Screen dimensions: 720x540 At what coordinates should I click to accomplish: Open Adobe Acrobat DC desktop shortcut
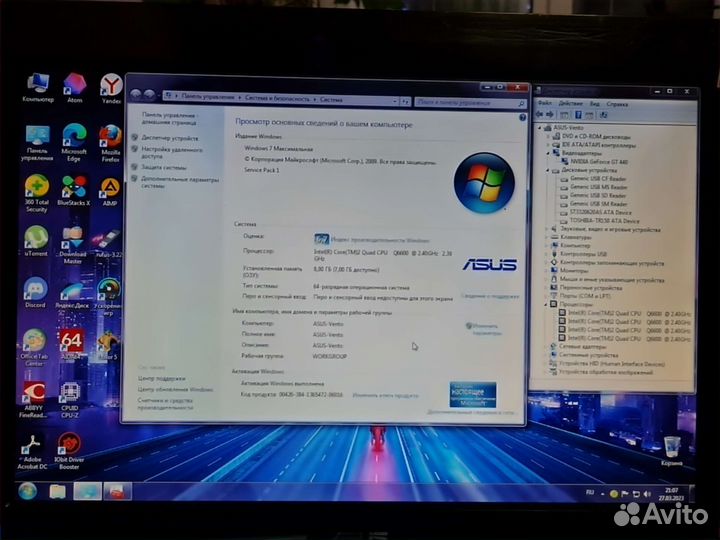32,452
